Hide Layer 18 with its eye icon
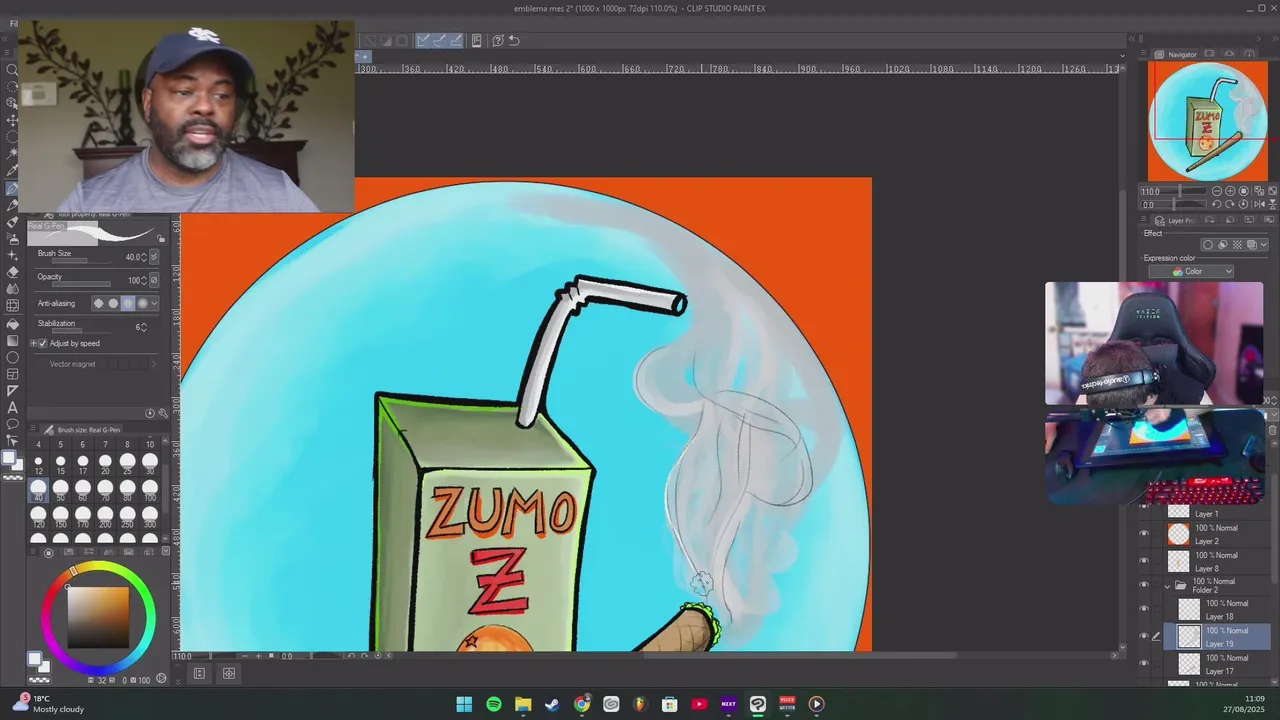1280x720 pixels. [1144, 609]
